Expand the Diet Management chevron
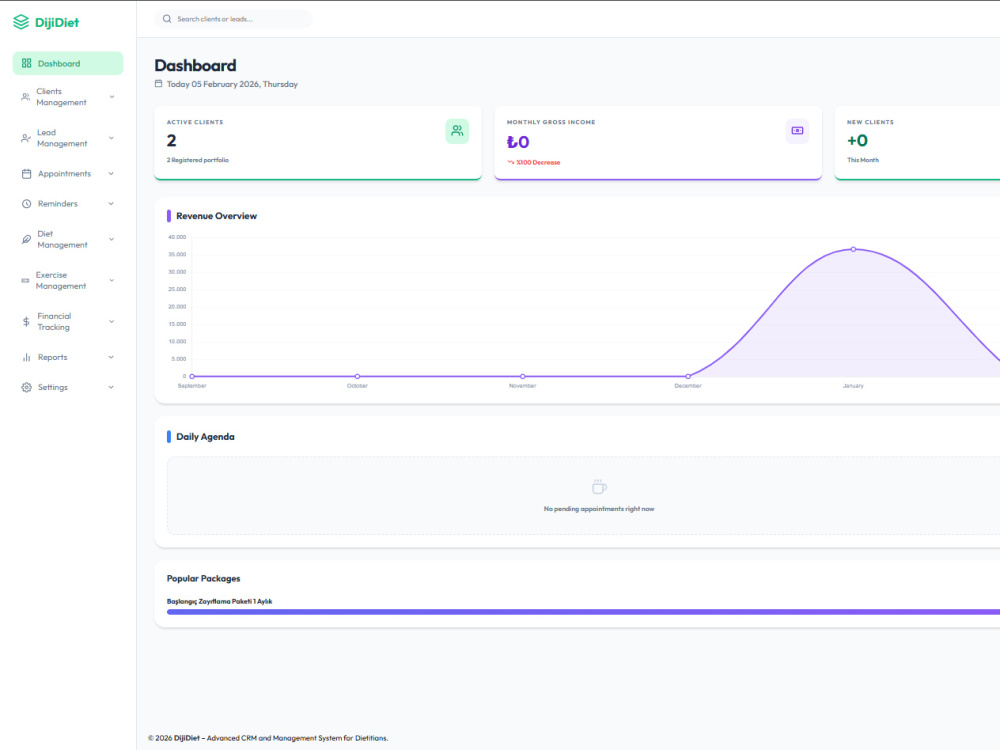1000x750 pixels. (112, 239)
